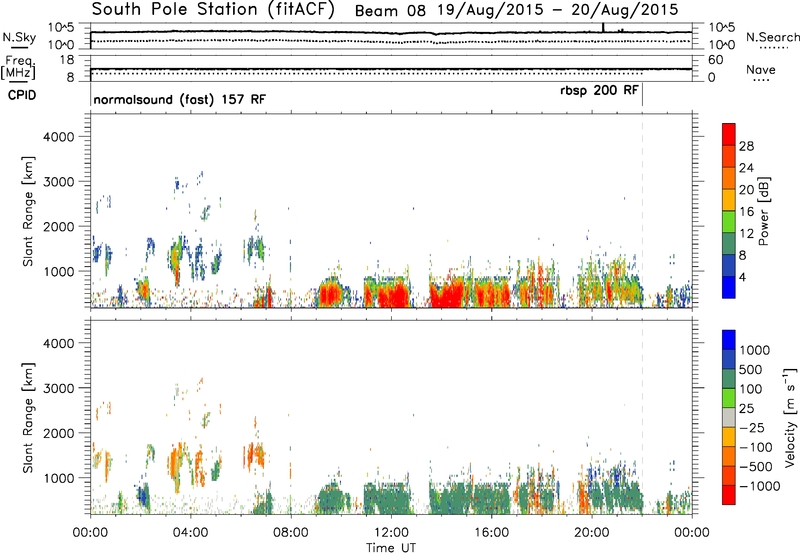Click the 'South Pole Station (fitACF)' title
The width and height of the screenshot is (800, 554).
click(x=213, y=10)
